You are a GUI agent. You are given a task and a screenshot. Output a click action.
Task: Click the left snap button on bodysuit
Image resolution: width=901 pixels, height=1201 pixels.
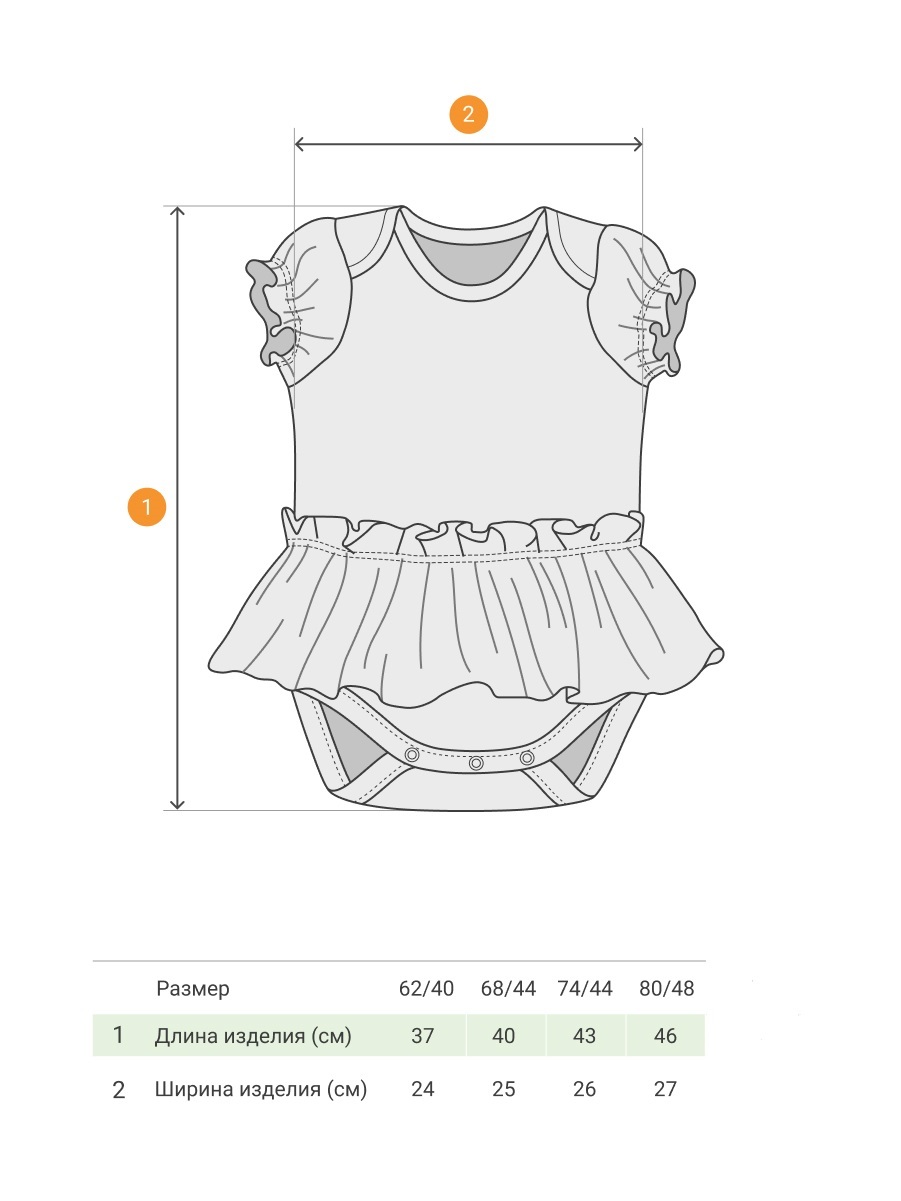pyautogui.click(x=412, y=755)
